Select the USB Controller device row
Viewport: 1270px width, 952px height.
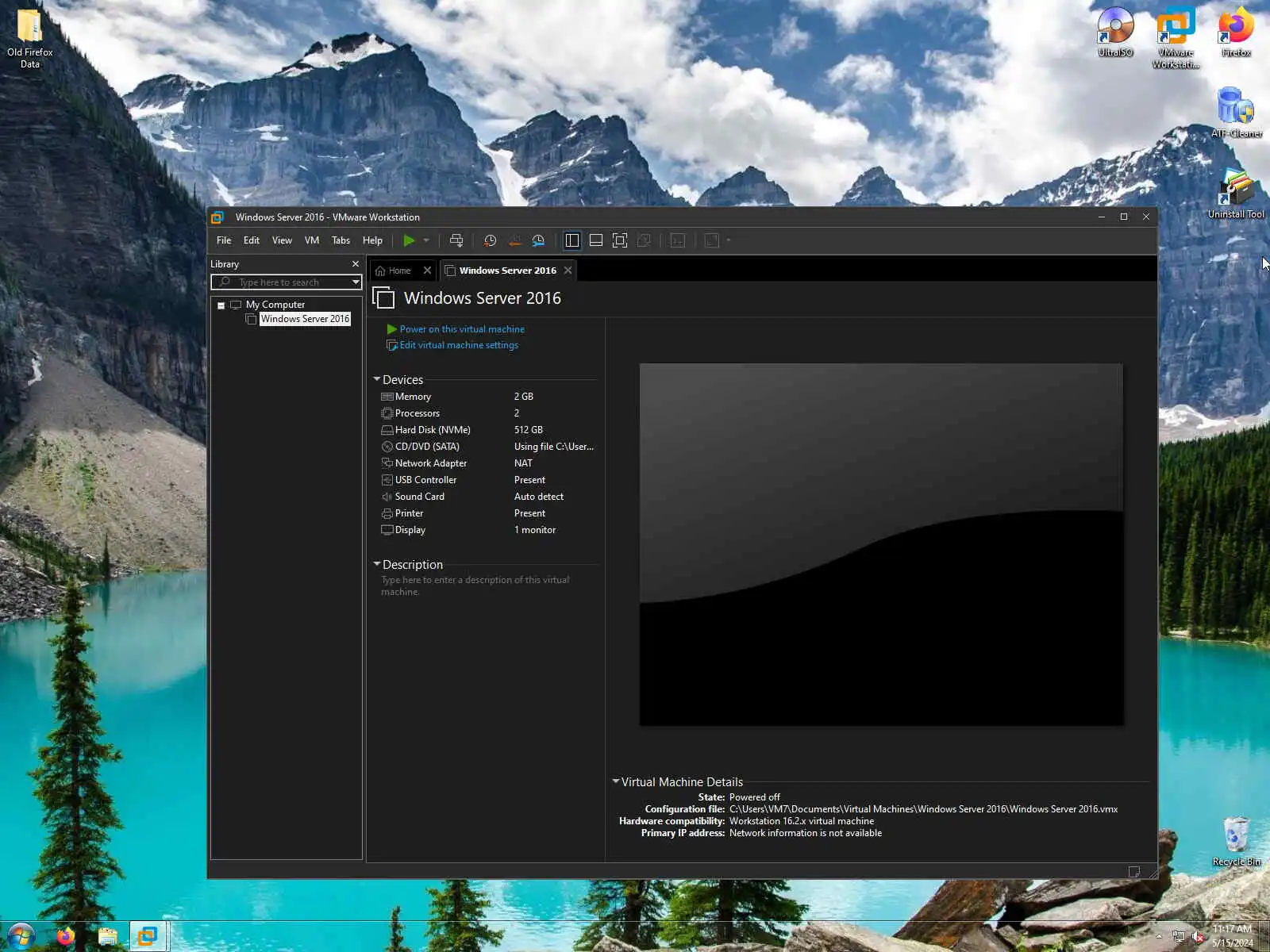tap(487, 480)
